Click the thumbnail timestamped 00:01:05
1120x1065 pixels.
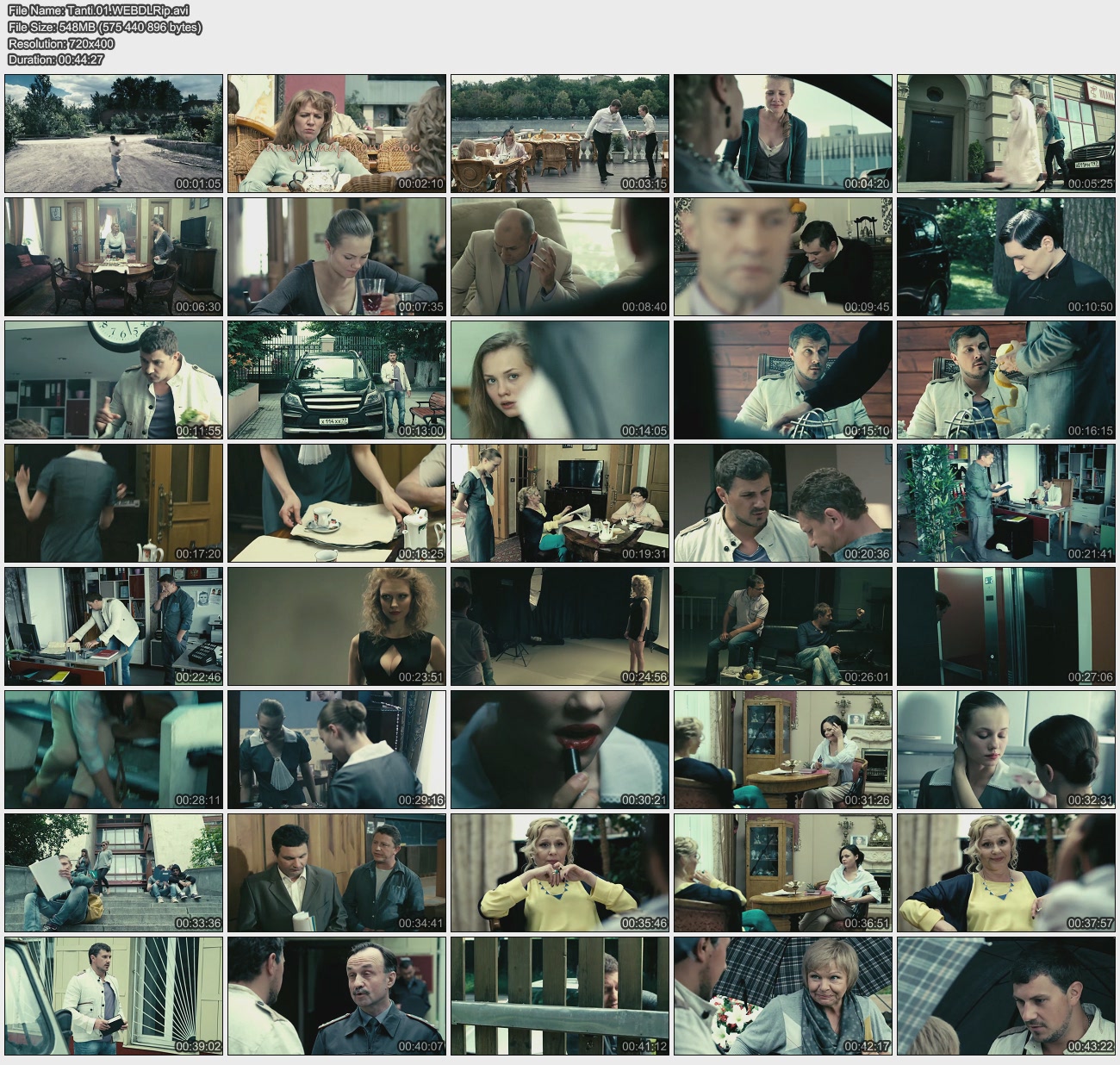point(114,134)
